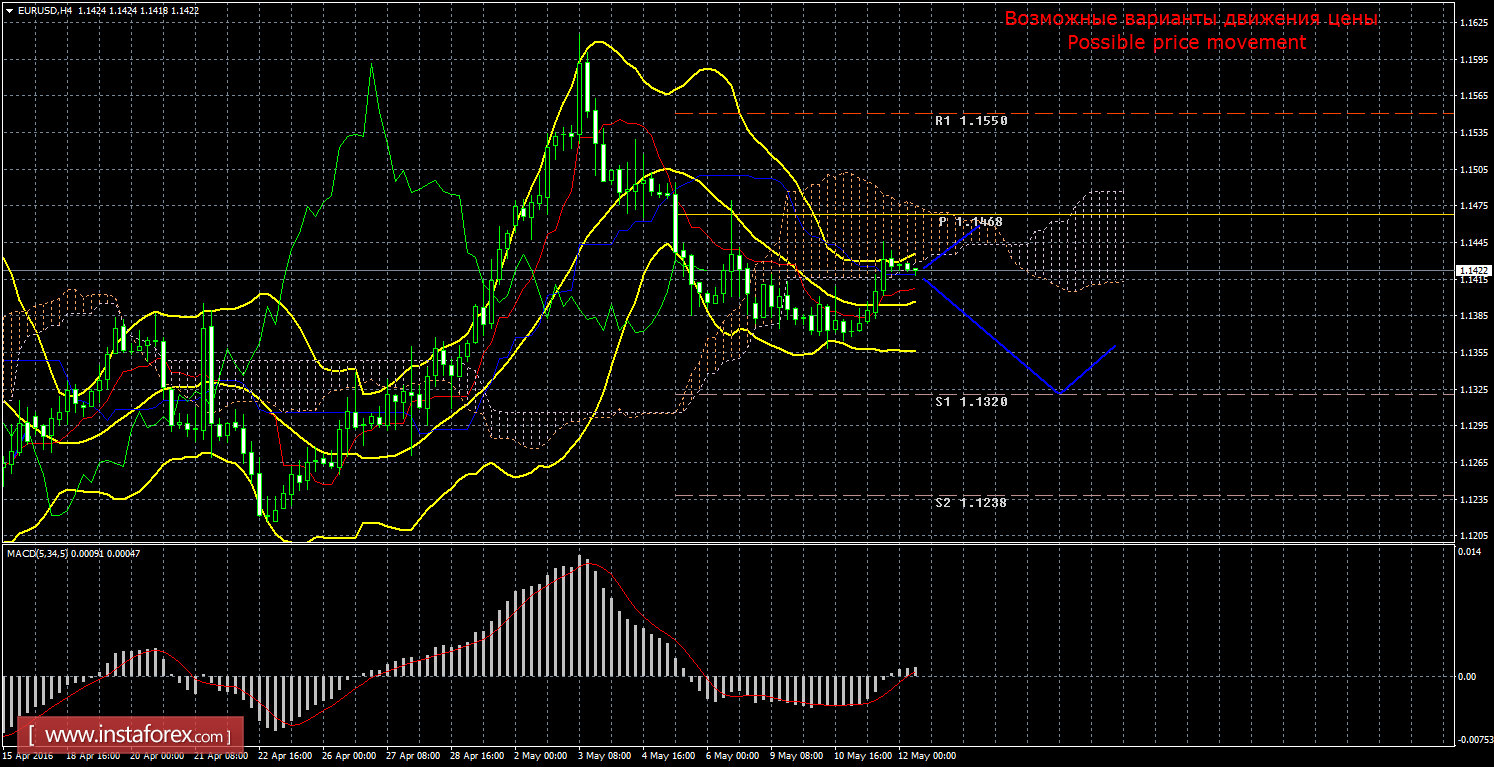Open the chart dropdown triangle beside EURUSD,H4

pos(8,10)
